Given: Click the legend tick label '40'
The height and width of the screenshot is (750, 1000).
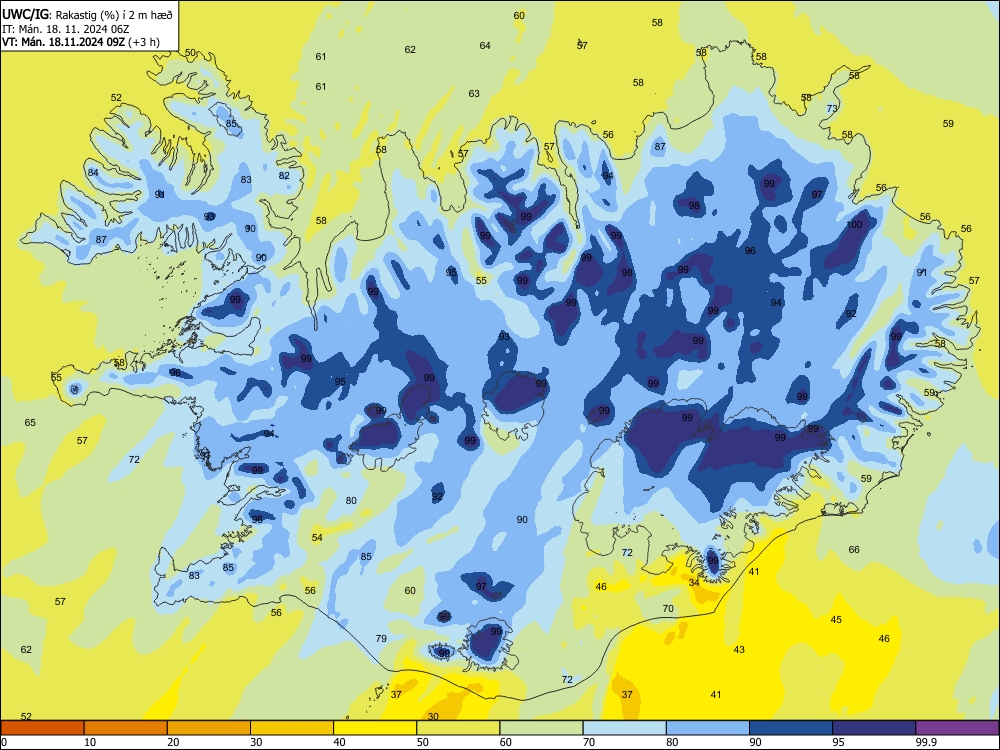Looking at the screenshot, I should coord(339,742).
